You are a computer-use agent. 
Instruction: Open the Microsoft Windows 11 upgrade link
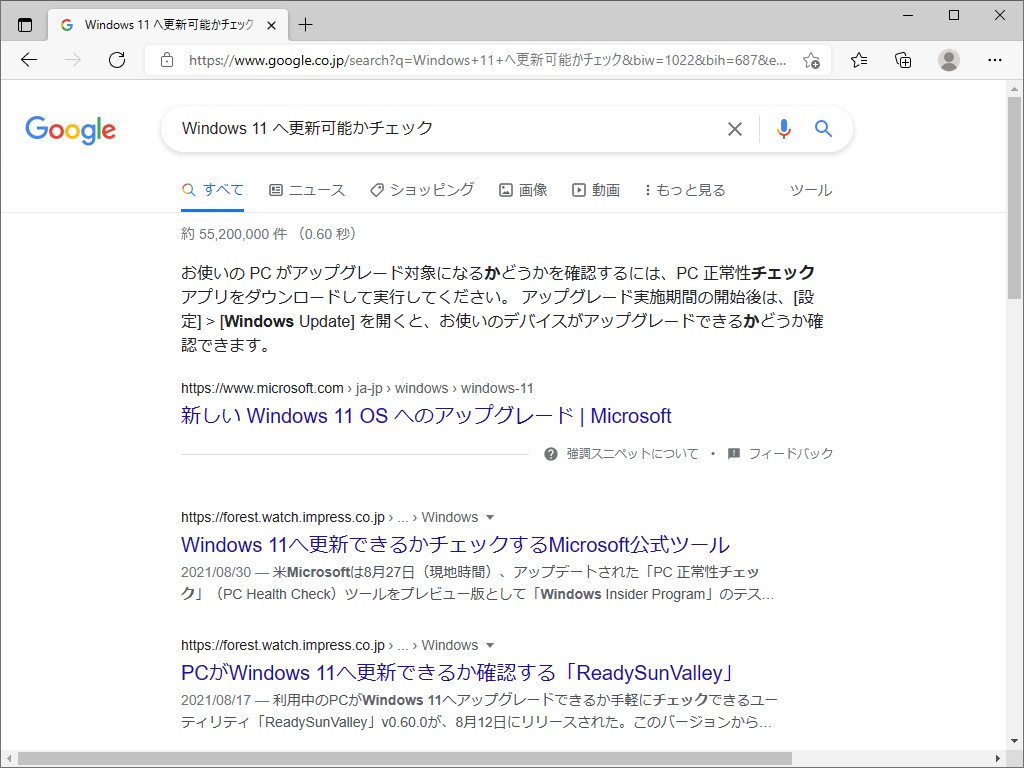425,416
